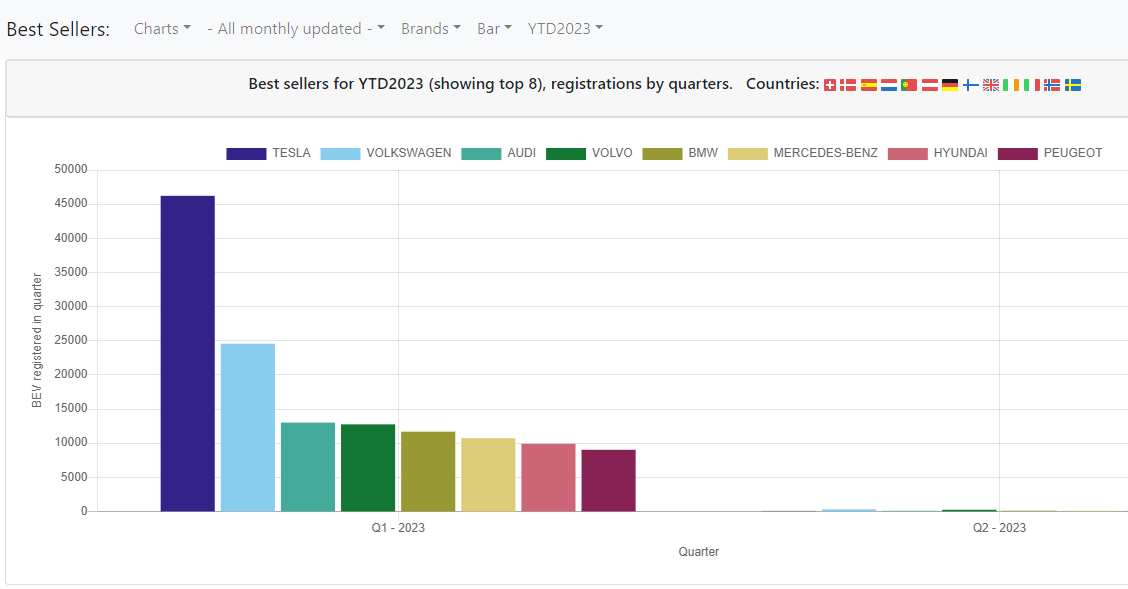Click the Tesla Q1 2023 bar
This screenshot has height=589, width=1128.
point(188,353)
